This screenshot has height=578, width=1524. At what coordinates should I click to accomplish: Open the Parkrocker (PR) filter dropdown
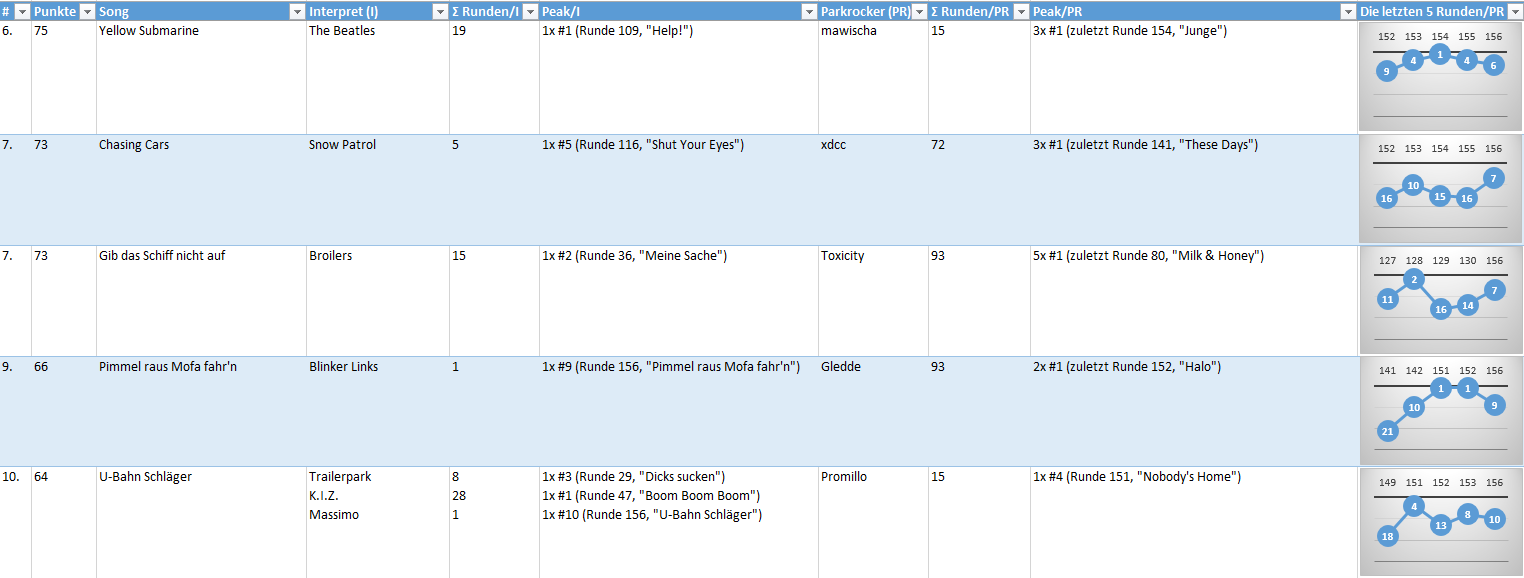coord(919,11)
